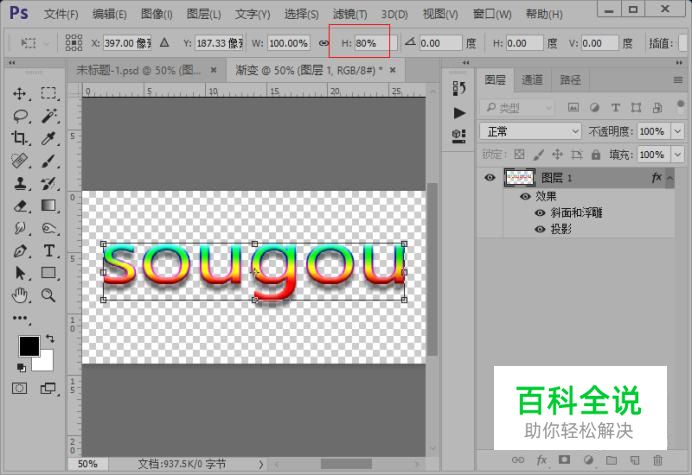692x475 pixels.
Task: Select the Rectangle shape tool
Action: point(49,273)
